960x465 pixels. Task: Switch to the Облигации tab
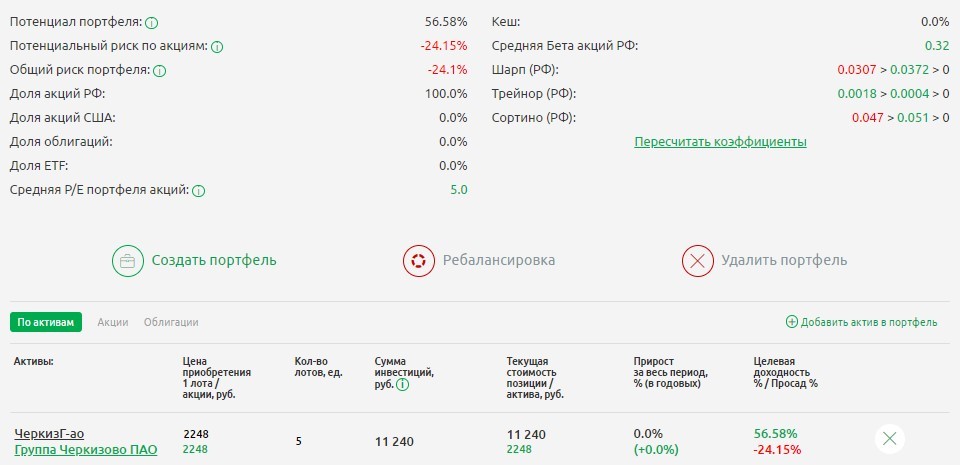coord(171,322)
